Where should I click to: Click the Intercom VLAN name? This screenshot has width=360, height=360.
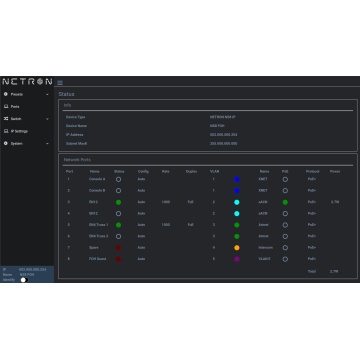click(x=265, y=248)
